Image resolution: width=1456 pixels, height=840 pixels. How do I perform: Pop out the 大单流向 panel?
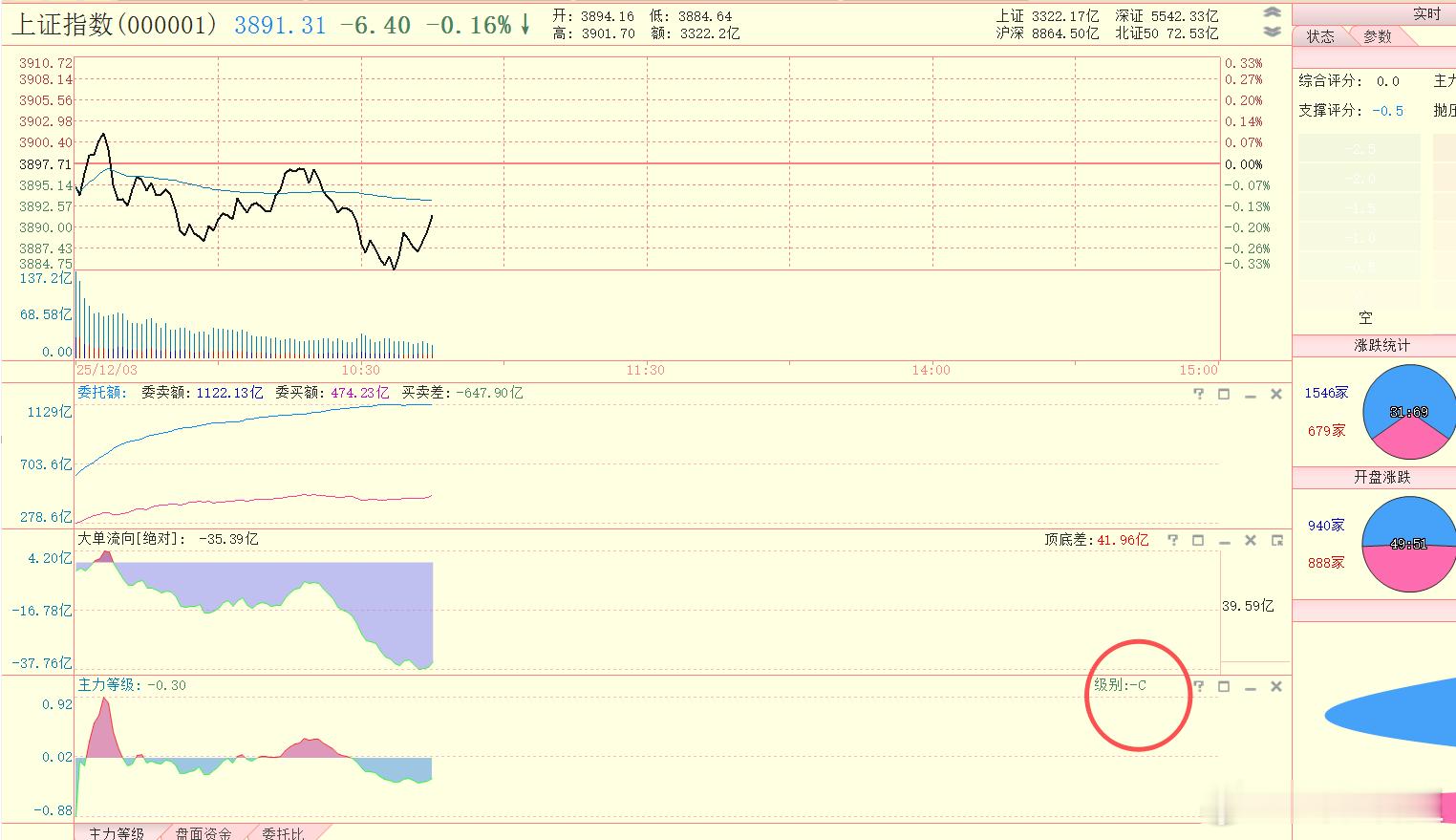[x=1276, y=540]
